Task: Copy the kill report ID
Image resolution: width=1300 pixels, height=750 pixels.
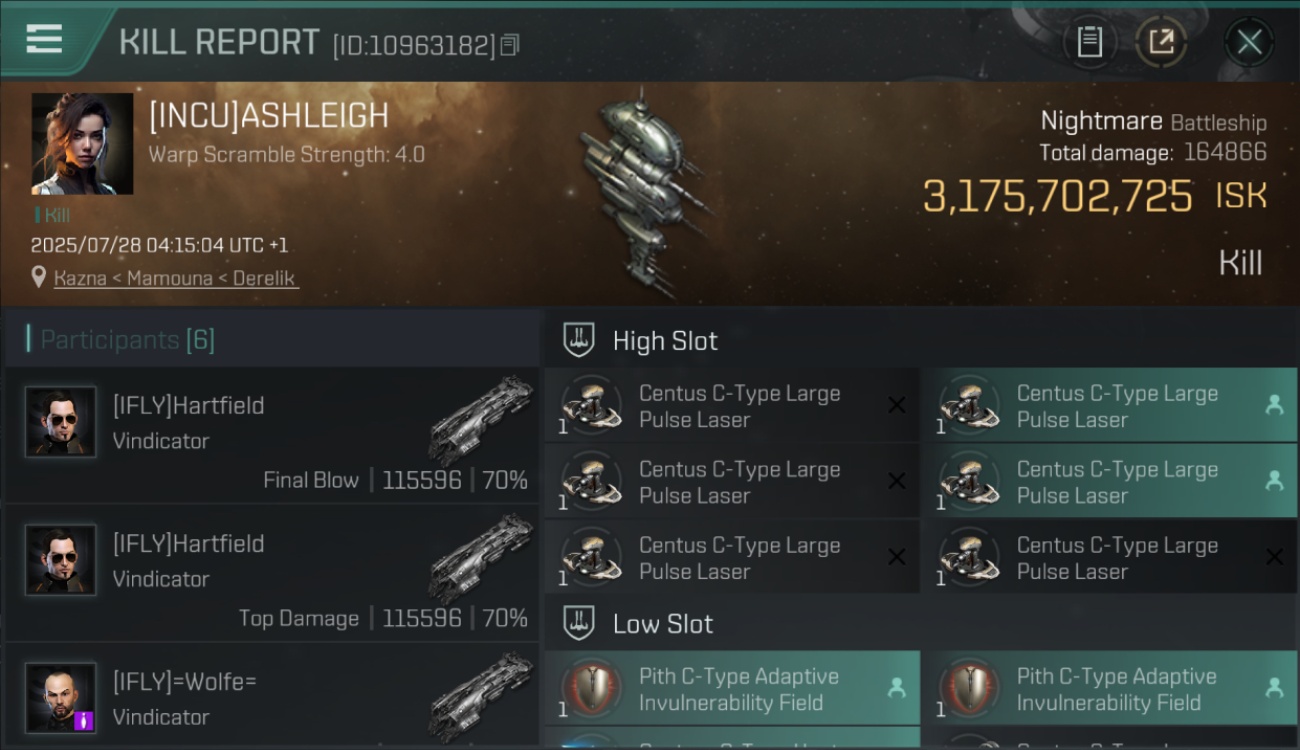Action: (x=510, y=45)
